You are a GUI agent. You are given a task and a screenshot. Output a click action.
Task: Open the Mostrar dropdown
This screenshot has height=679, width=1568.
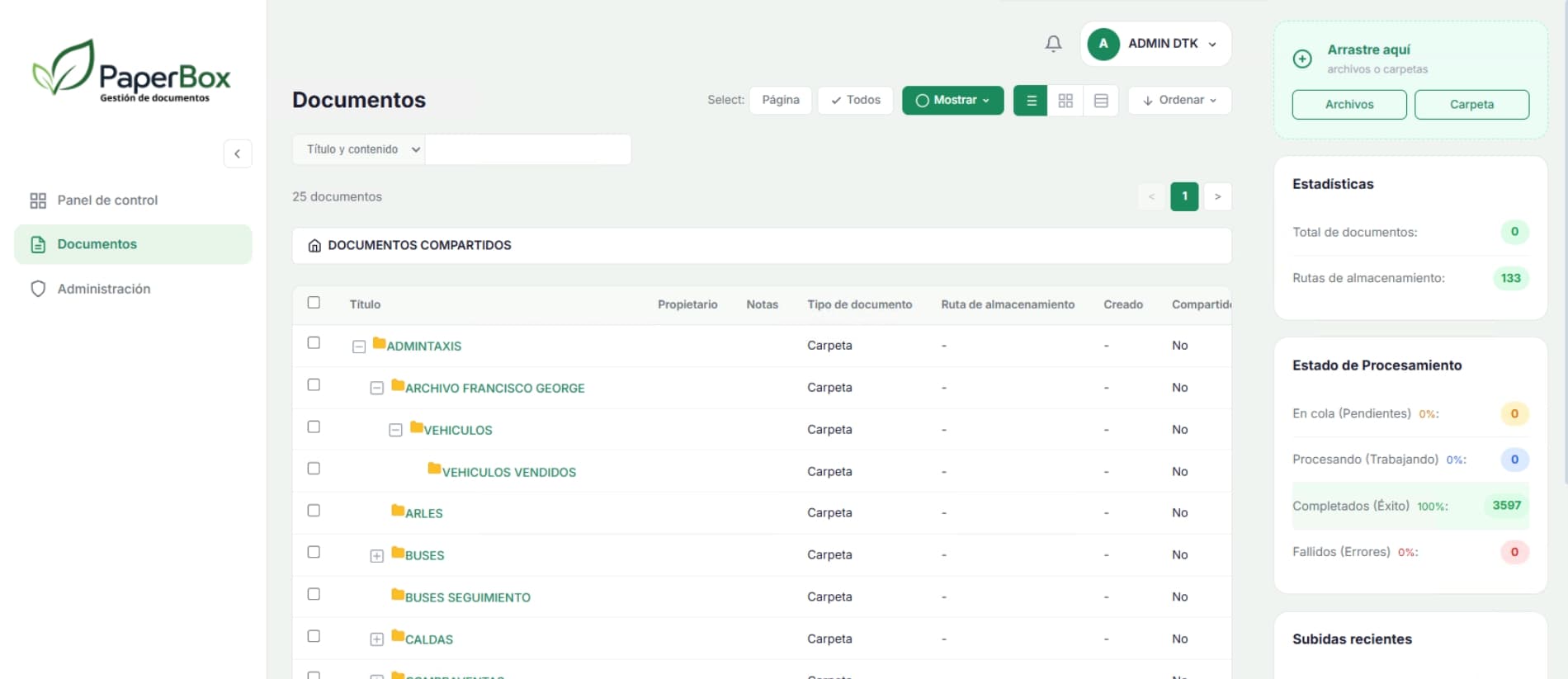click(x=952, y=101)
